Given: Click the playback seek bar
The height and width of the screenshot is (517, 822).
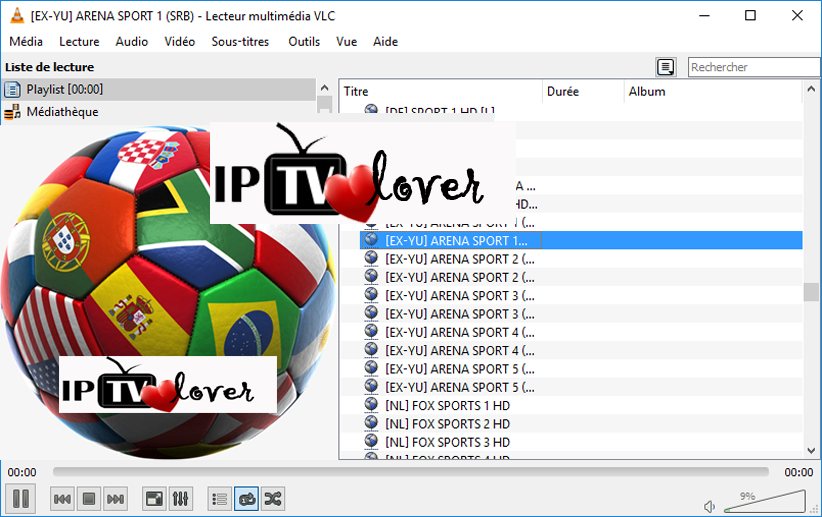Looking at the screenshot, I should point(410,472).
